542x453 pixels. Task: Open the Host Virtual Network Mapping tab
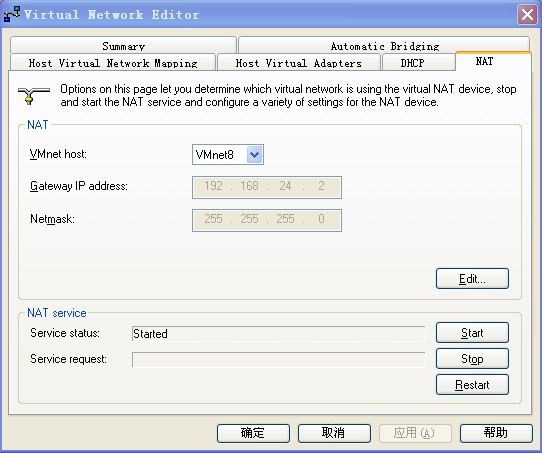[x=113, y=63]
